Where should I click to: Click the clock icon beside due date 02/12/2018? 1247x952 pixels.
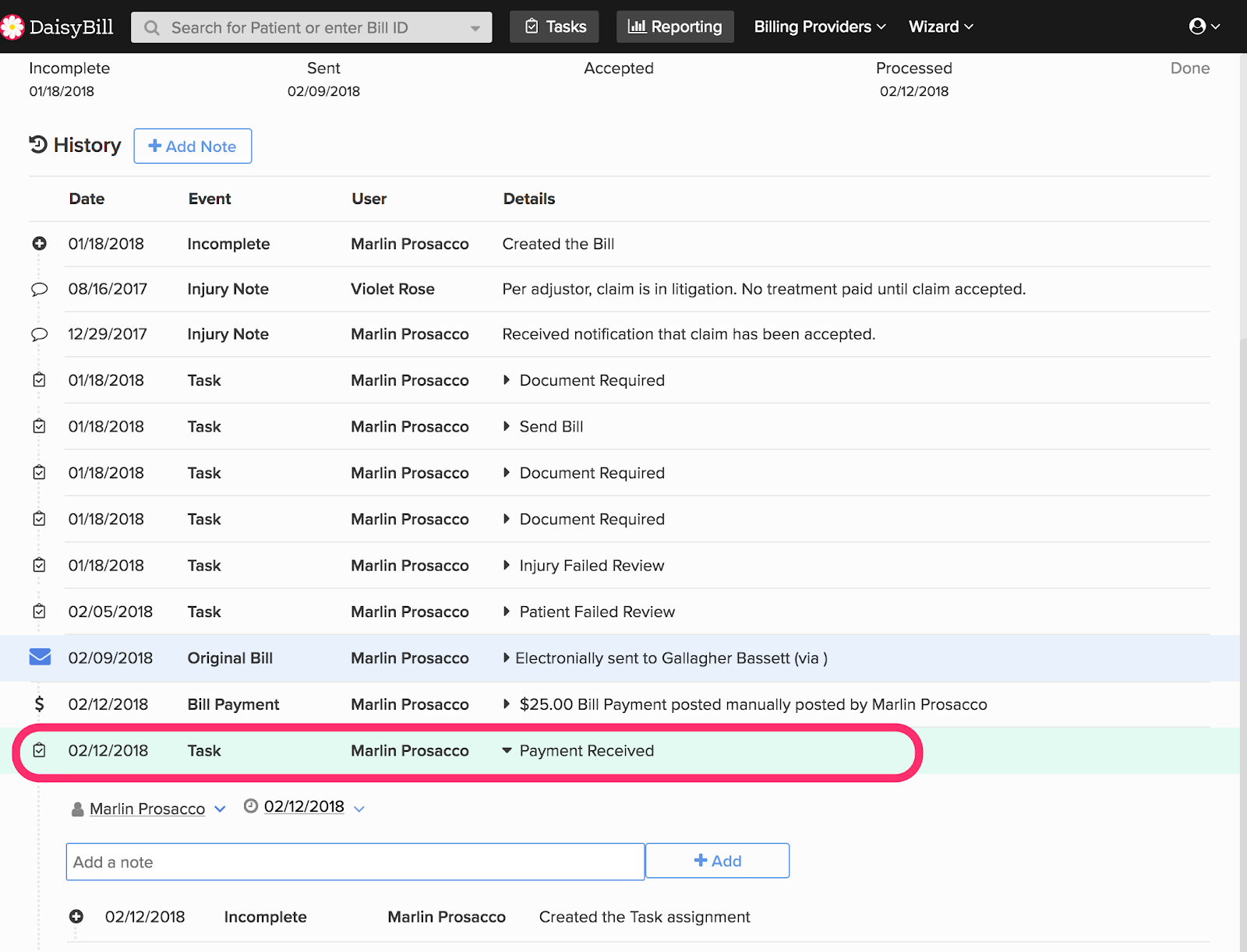[x=251, y=806]
